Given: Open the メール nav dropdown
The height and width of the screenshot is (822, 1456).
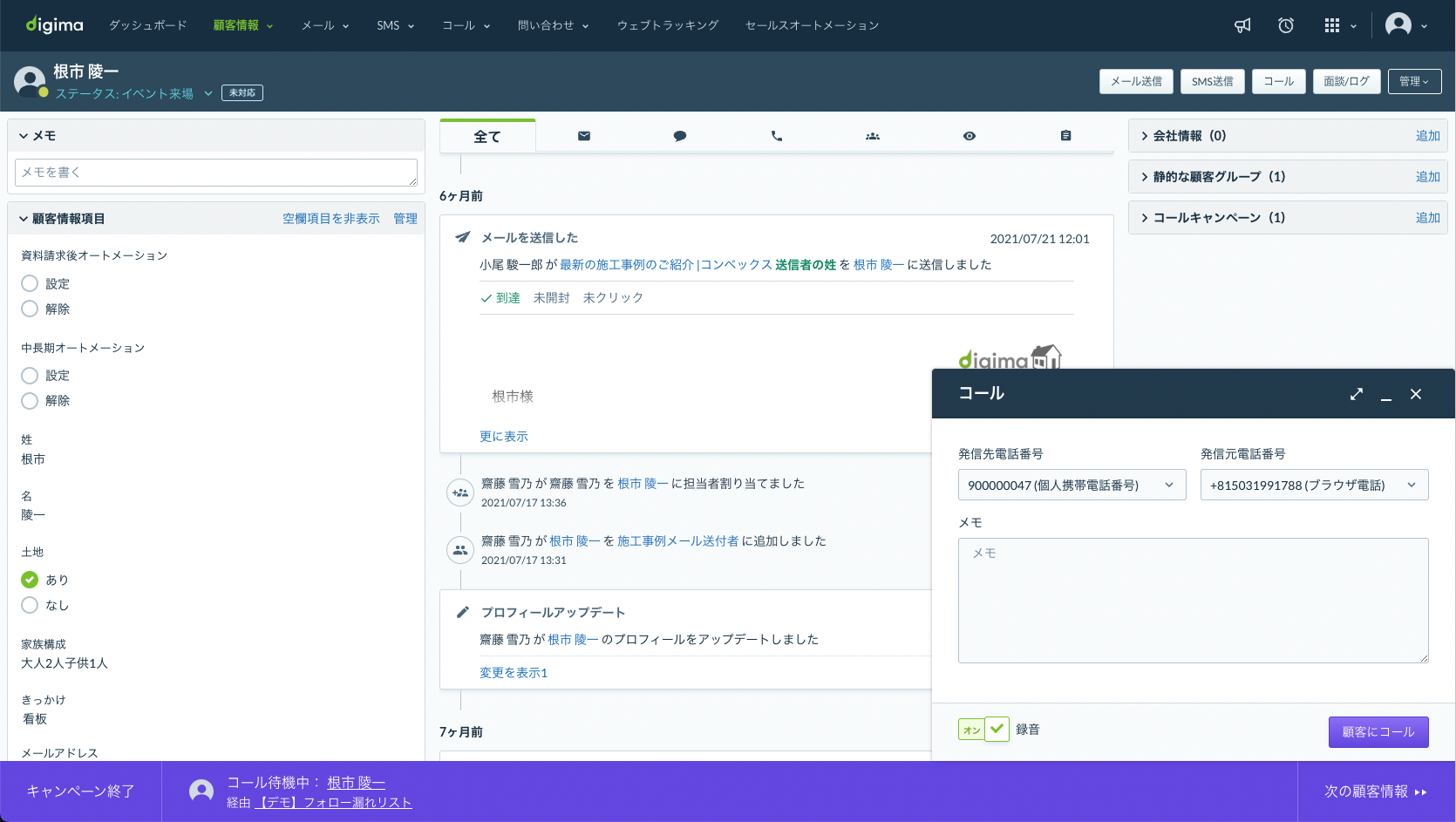Looking at the screenshot, I should 325,25.
